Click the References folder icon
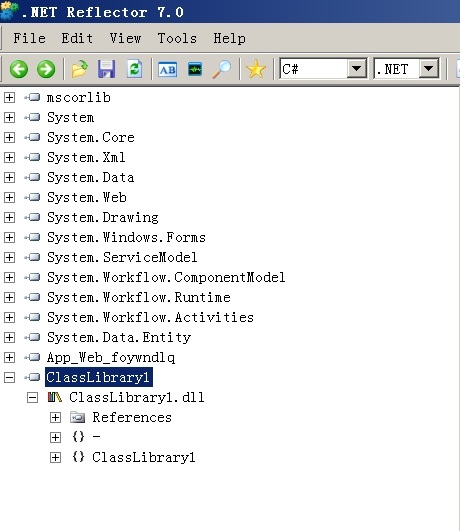The image size is (460, 531). coord(78,417)
